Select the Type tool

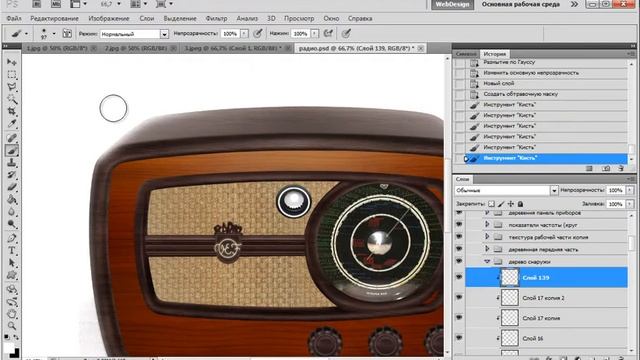(12, 250)
